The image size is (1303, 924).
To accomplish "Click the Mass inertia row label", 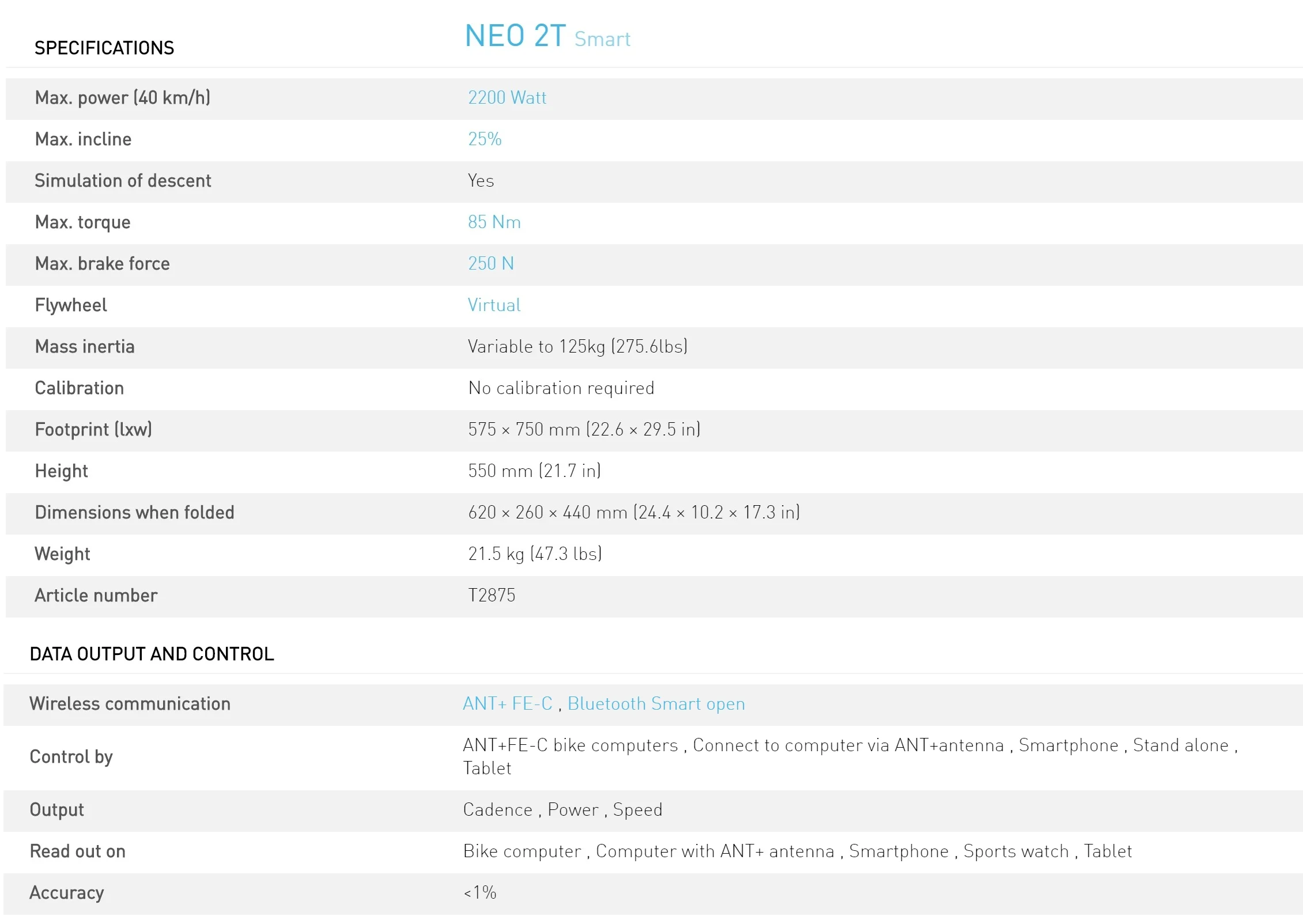I will [85, 347].
